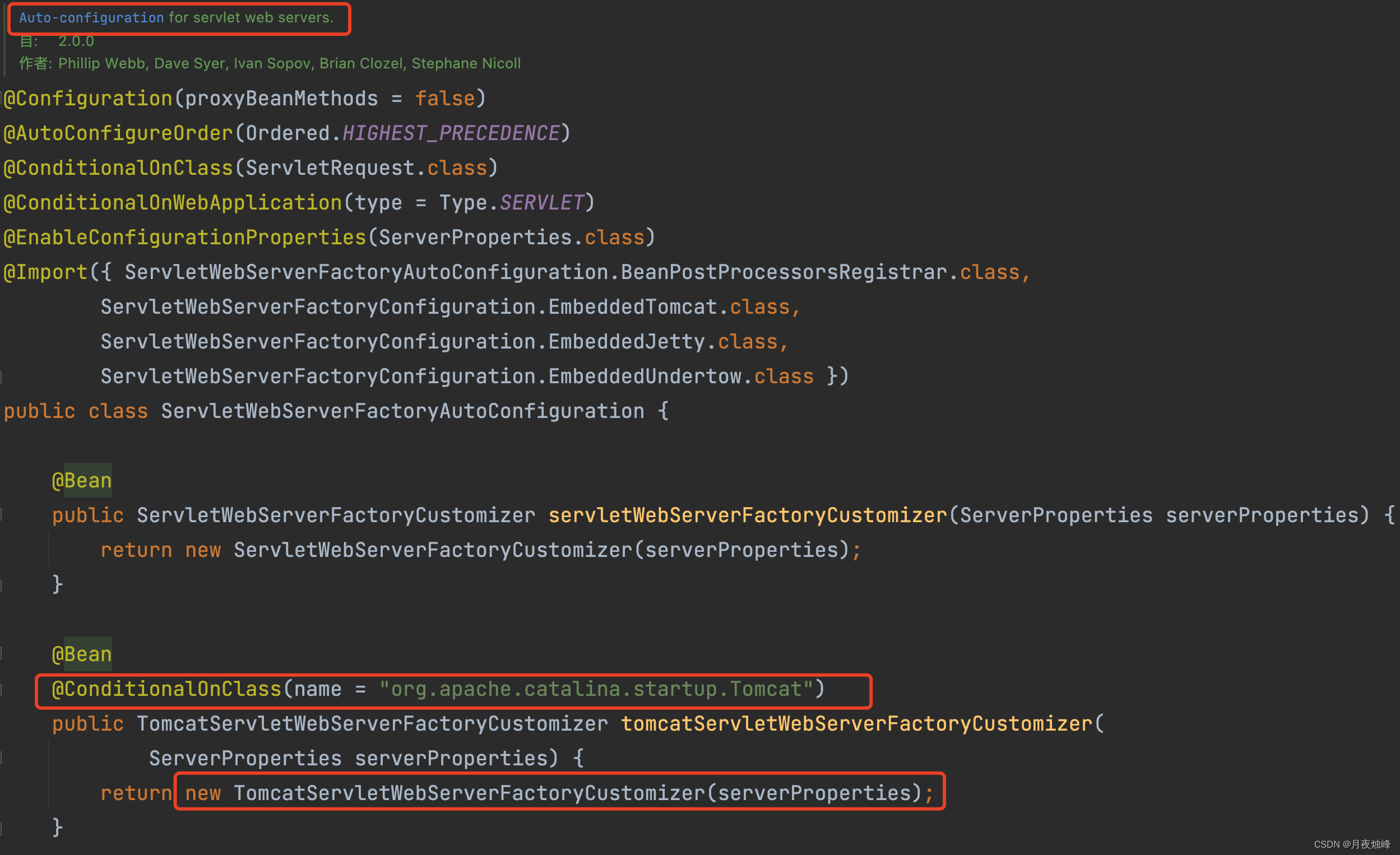Click the @Import annotation
This screenshot has width=1400, height=855.
[45, 272]
